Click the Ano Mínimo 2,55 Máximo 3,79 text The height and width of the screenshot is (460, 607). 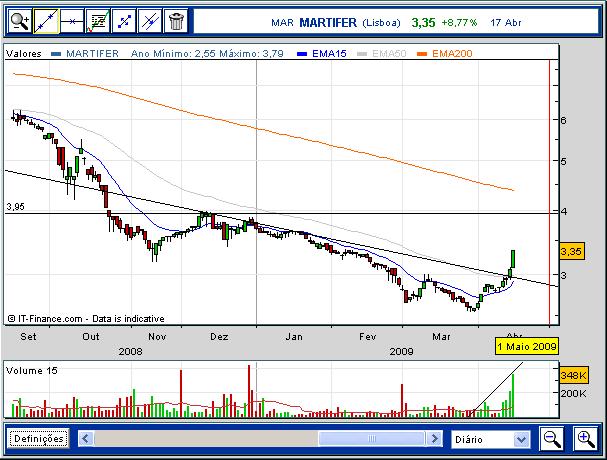coord(207,53)
